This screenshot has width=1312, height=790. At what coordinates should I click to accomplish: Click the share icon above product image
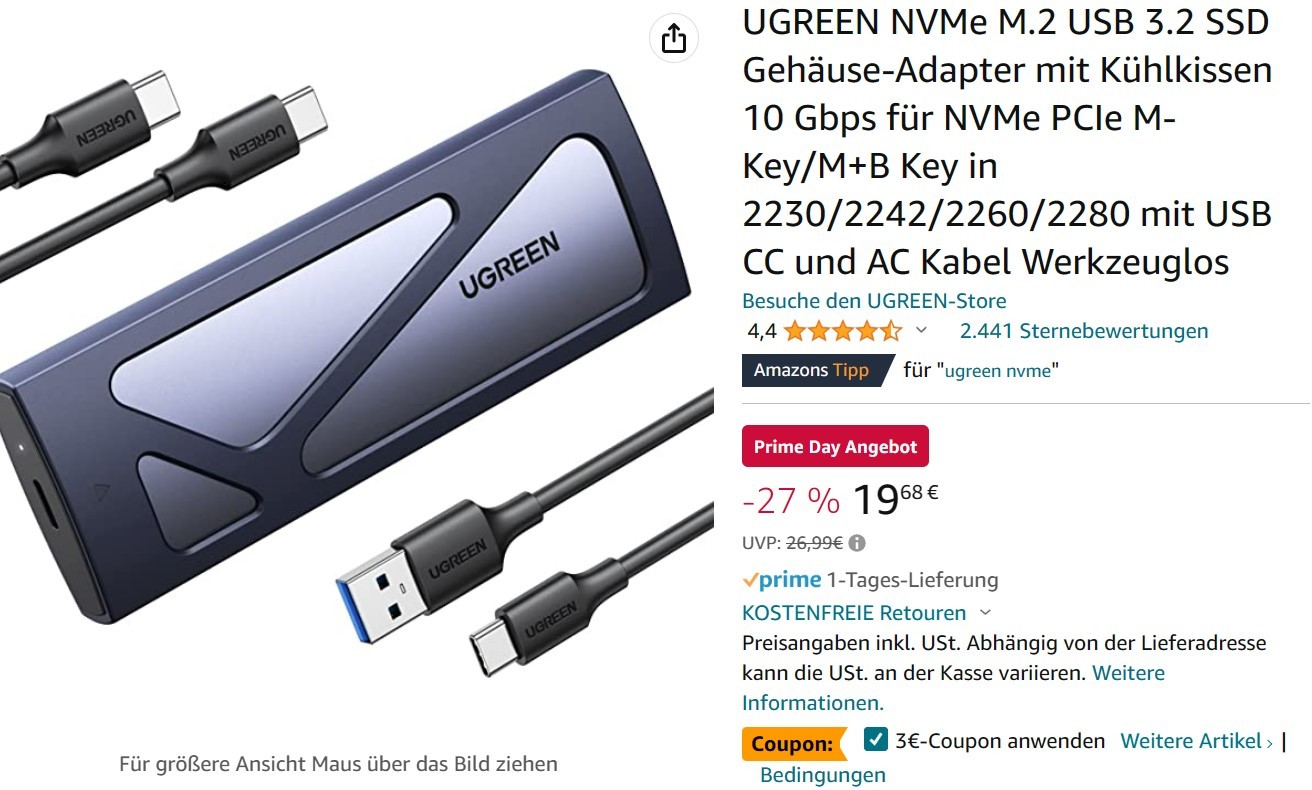674,38
